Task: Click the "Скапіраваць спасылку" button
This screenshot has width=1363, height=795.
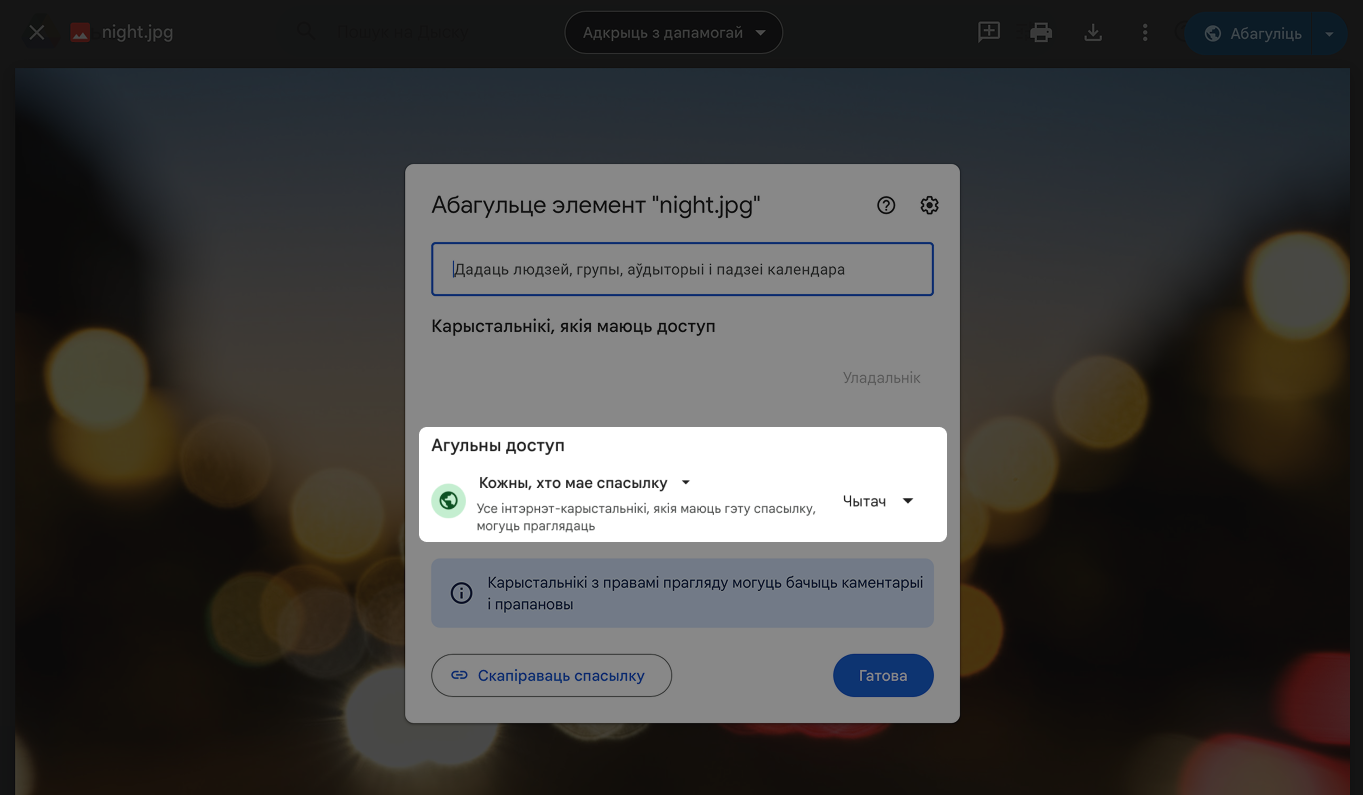Action: pyautogui.click(x=551, y=675)
